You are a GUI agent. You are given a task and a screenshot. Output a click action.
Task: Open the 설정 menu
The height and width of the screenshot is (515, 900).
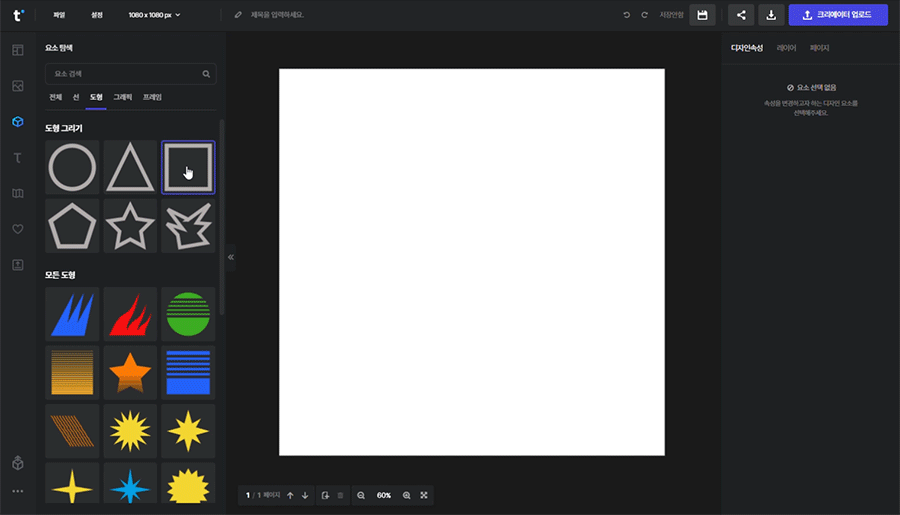(x=96, y=15)
